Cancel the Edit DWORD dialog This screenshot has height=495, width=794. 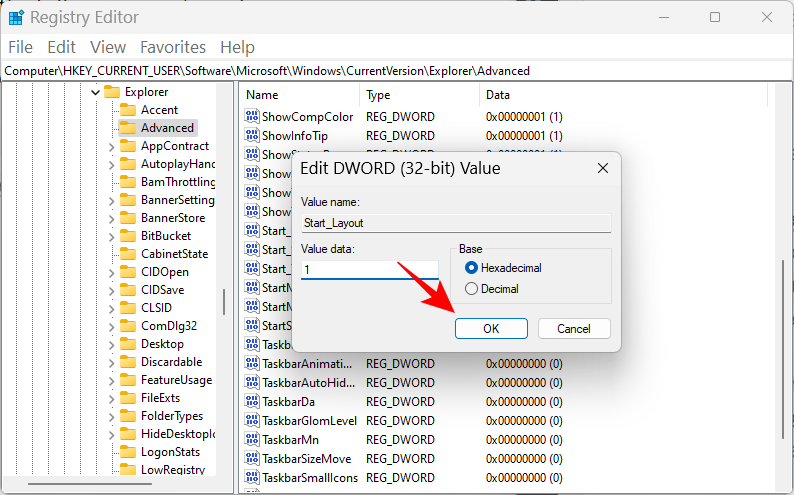573,329
